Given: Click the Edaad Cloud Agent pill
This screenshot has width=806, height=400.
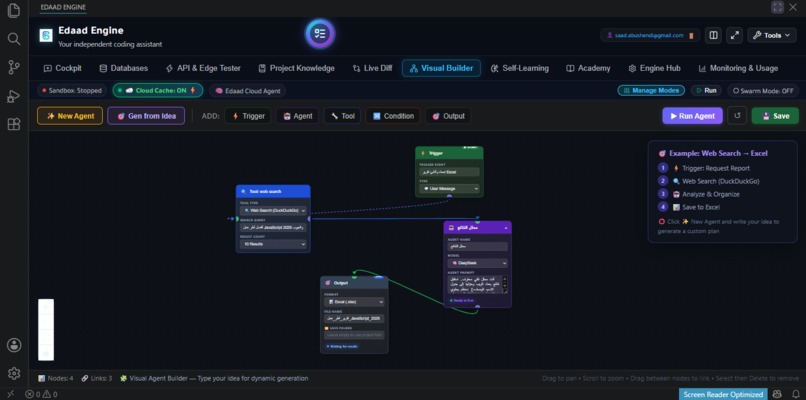Looking at the screenshot, I should tap(247, 90).
